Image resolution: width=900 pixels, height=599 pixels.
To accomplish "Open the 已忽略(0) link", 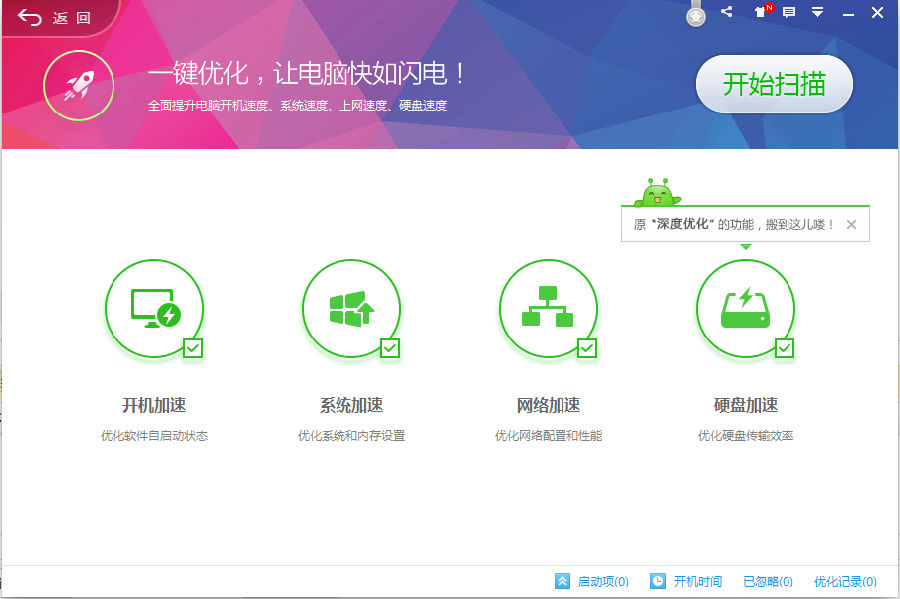I will tap(768, 582).
